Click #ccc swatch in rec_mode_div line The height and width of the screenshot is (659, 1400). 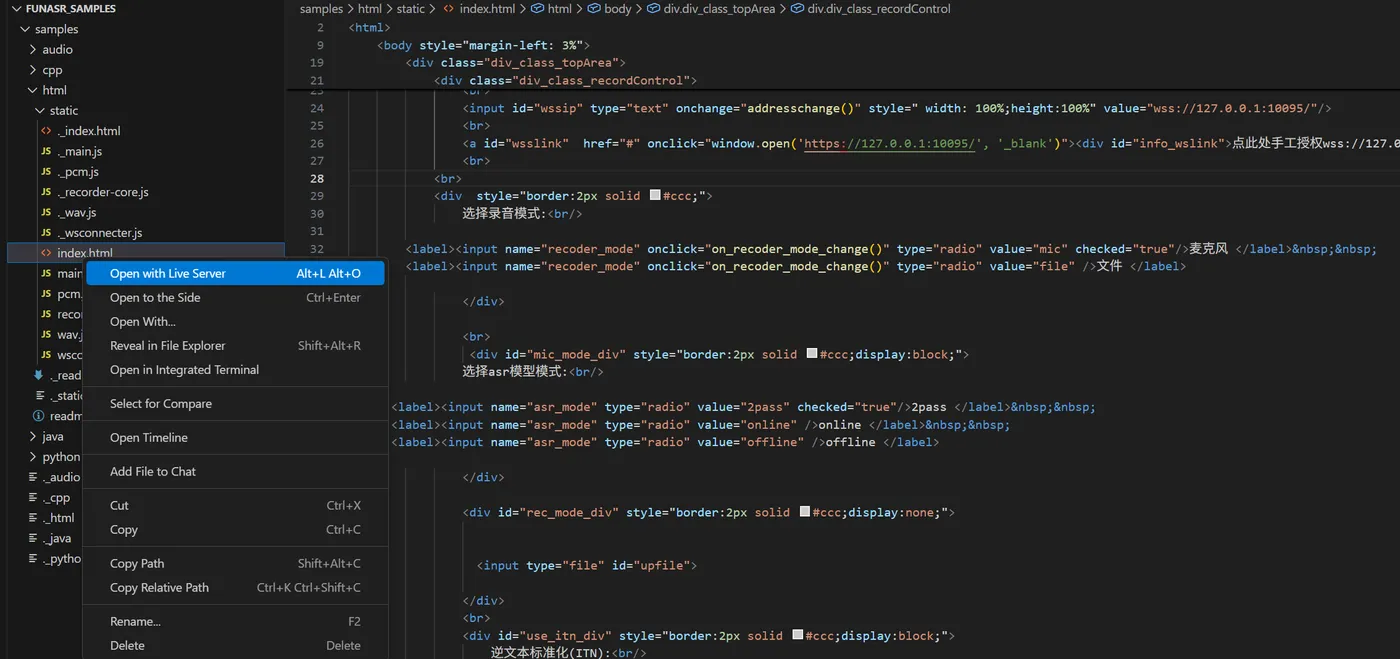coord(804,512)
